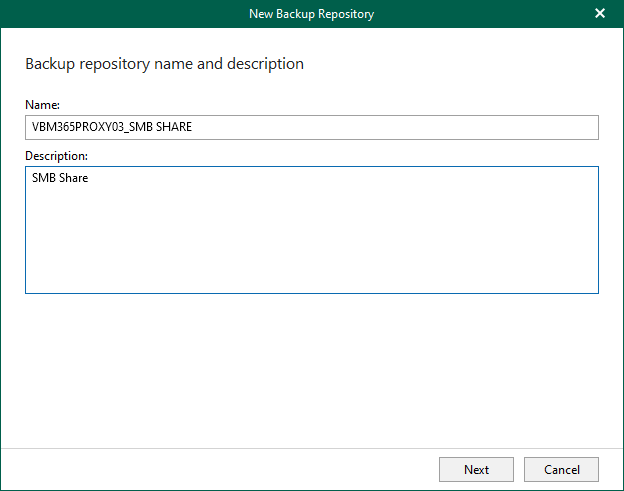Click the 'SMB Share' description text
This screenshot has width=624, height=491.
coord(60,179)
